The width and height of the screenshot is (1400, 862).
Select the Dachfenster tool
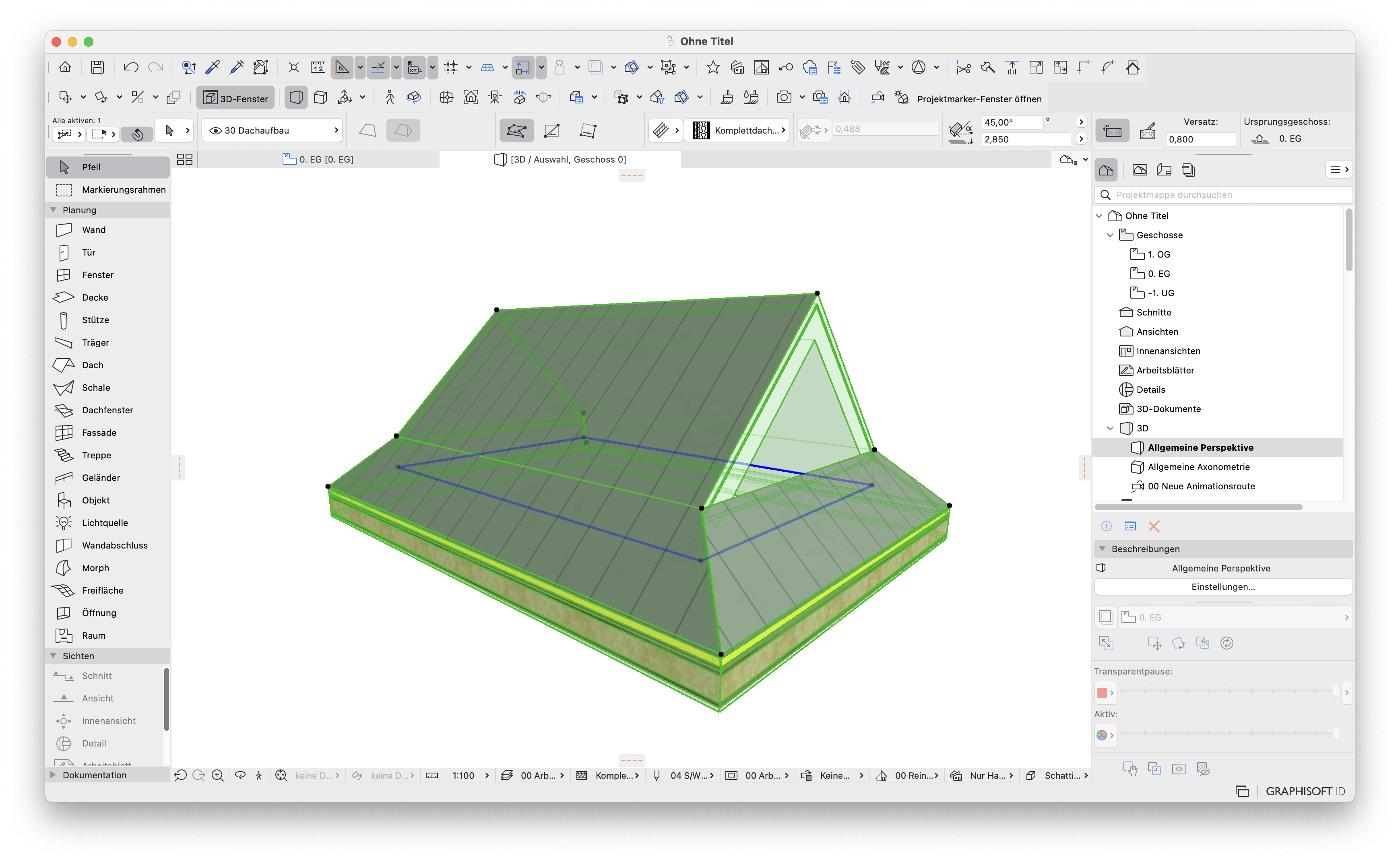tap(108, 410)
